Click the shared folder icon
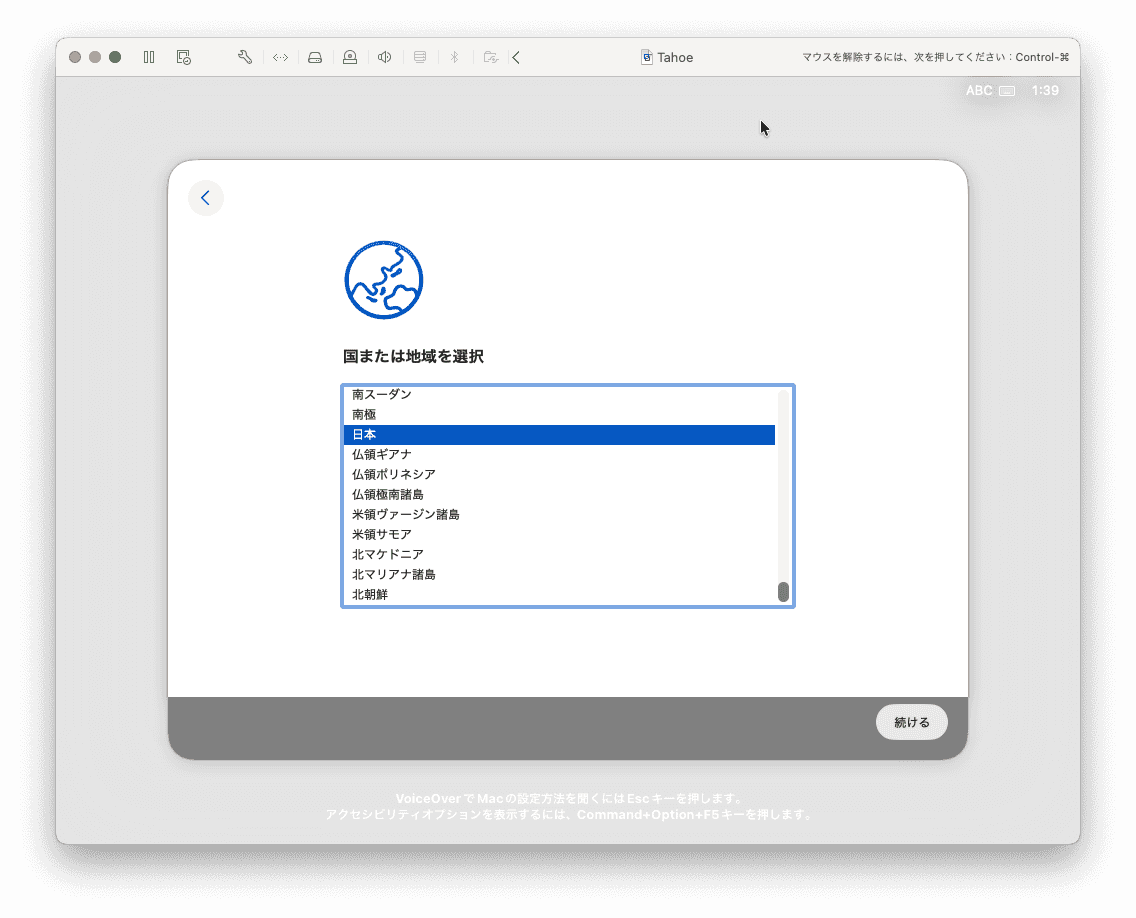The width and height of the screenshot is (1136, 918). pos(490,57)
